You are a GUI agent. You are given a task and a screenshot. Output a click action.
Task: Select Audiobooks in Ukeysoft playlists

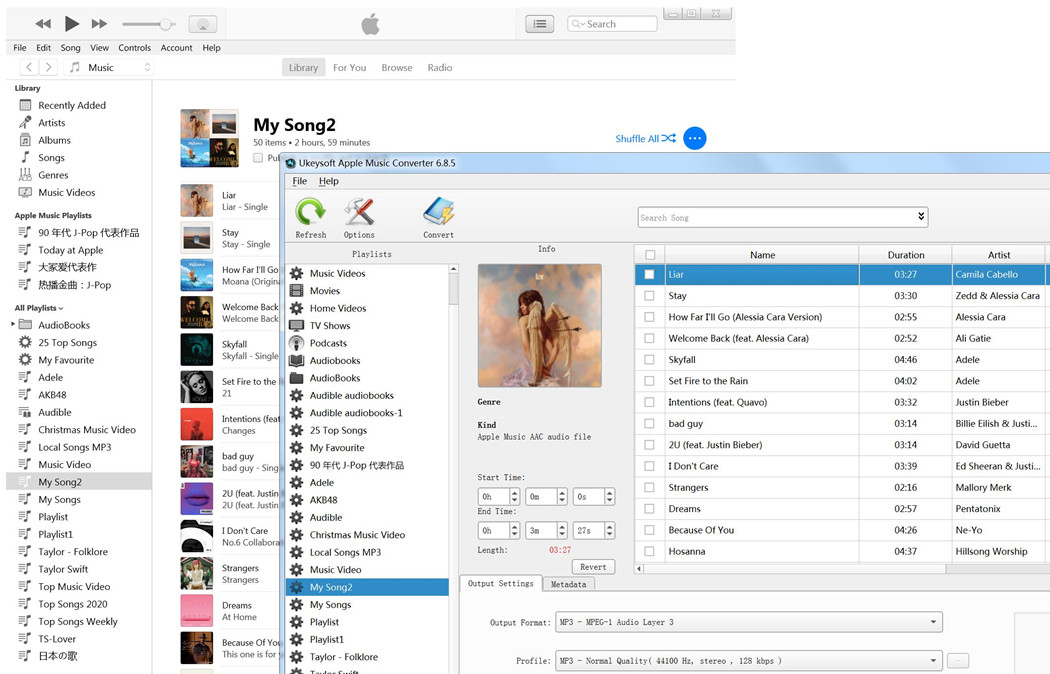tap(334, 360)
